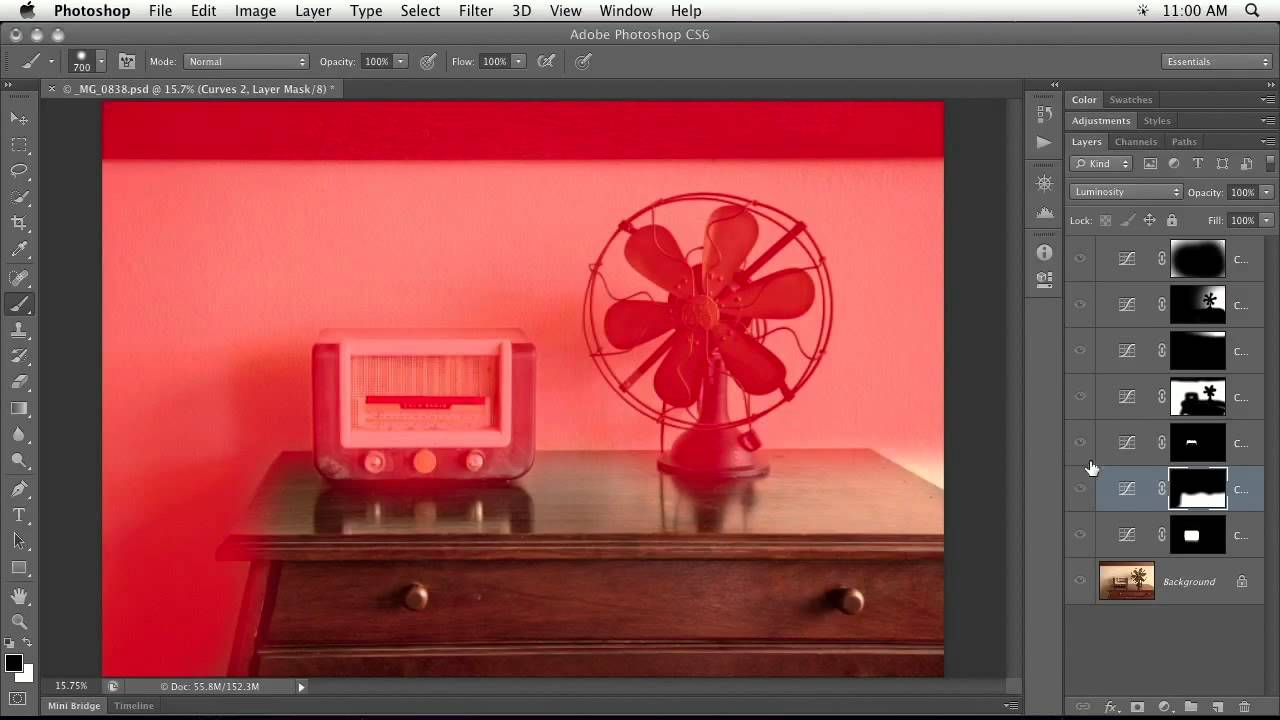Image resolution: width=1280 pixels, height=720 pixels.
Task: Open the Layers panel flyout menu
Action: tap(1268, 141)
